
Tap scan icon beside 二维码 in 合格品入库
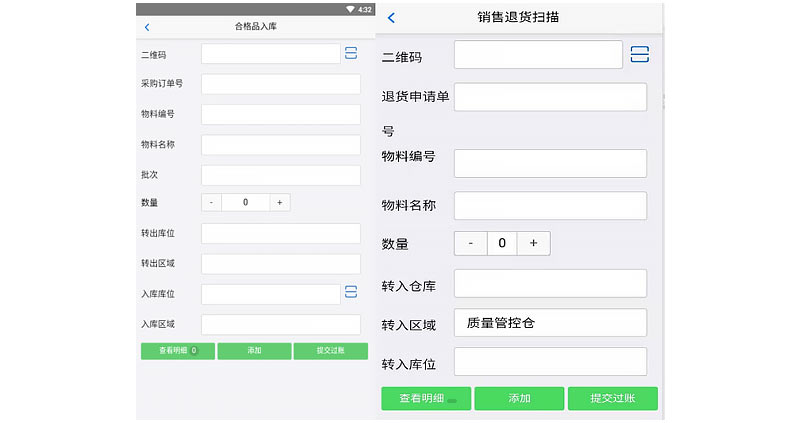point(351,54)
